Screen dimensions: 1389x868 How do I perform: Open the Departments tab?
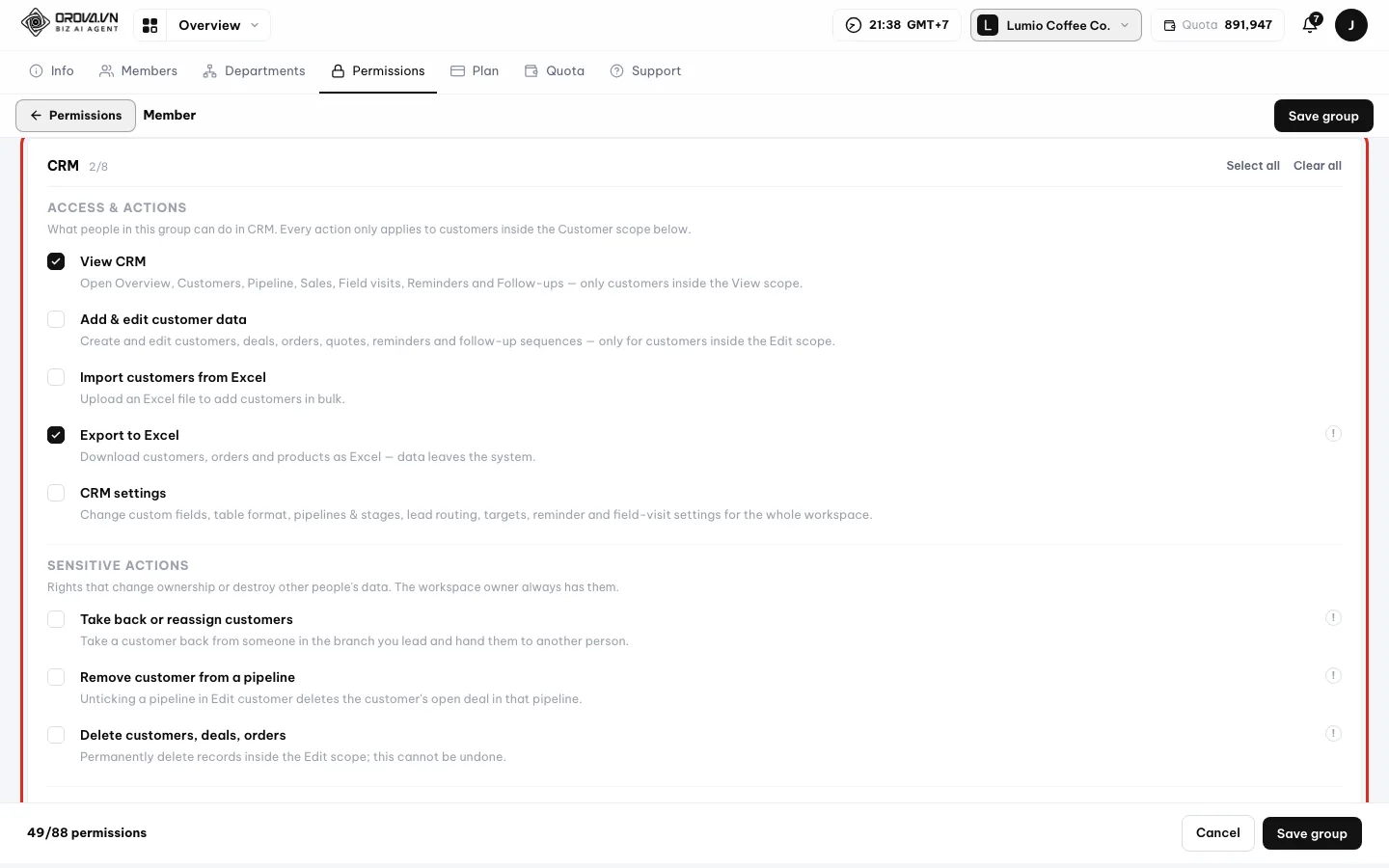(254, 71)
